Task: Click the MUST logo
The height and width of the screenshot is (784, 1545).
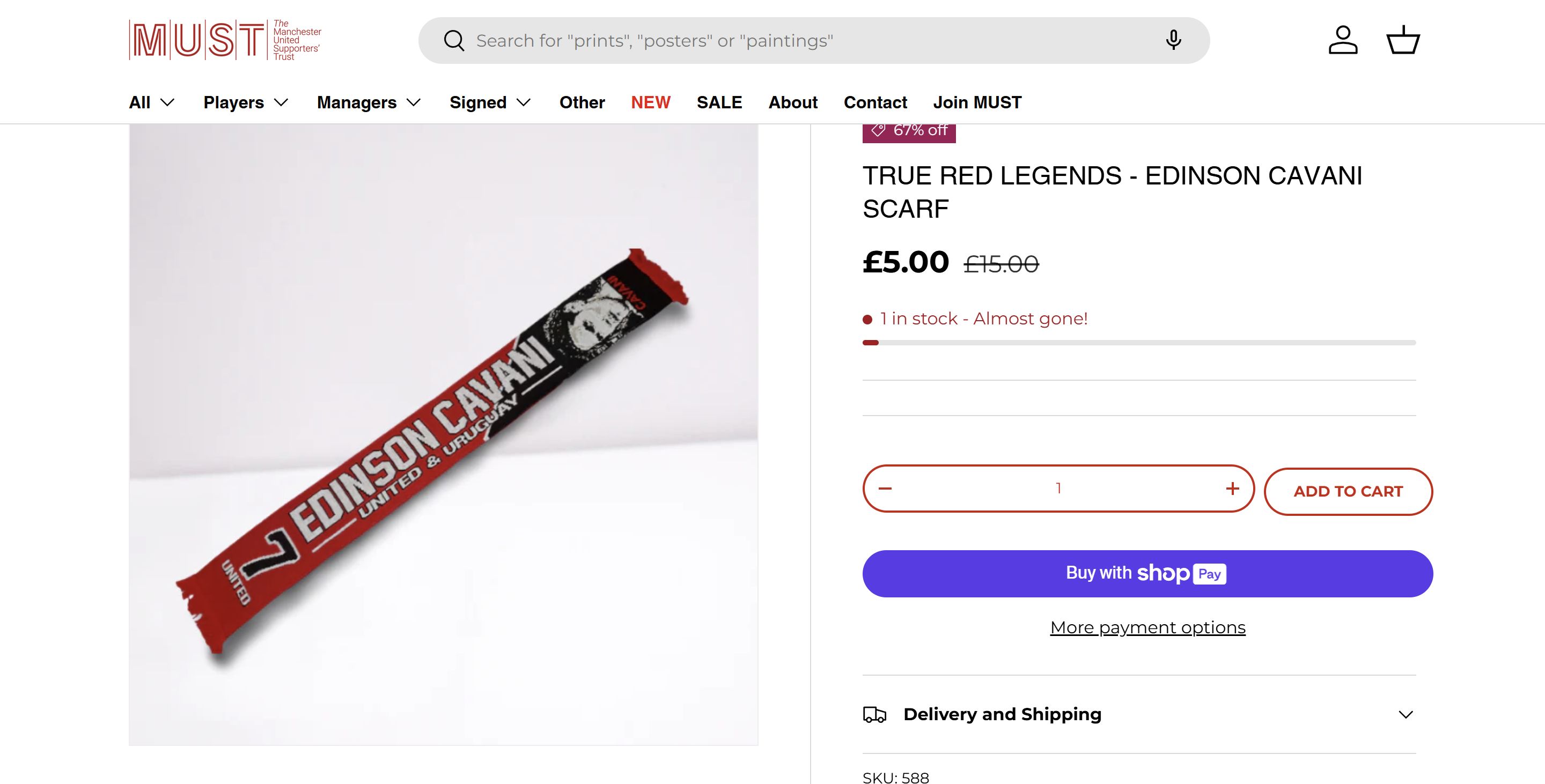Action: tap(225, 40)
